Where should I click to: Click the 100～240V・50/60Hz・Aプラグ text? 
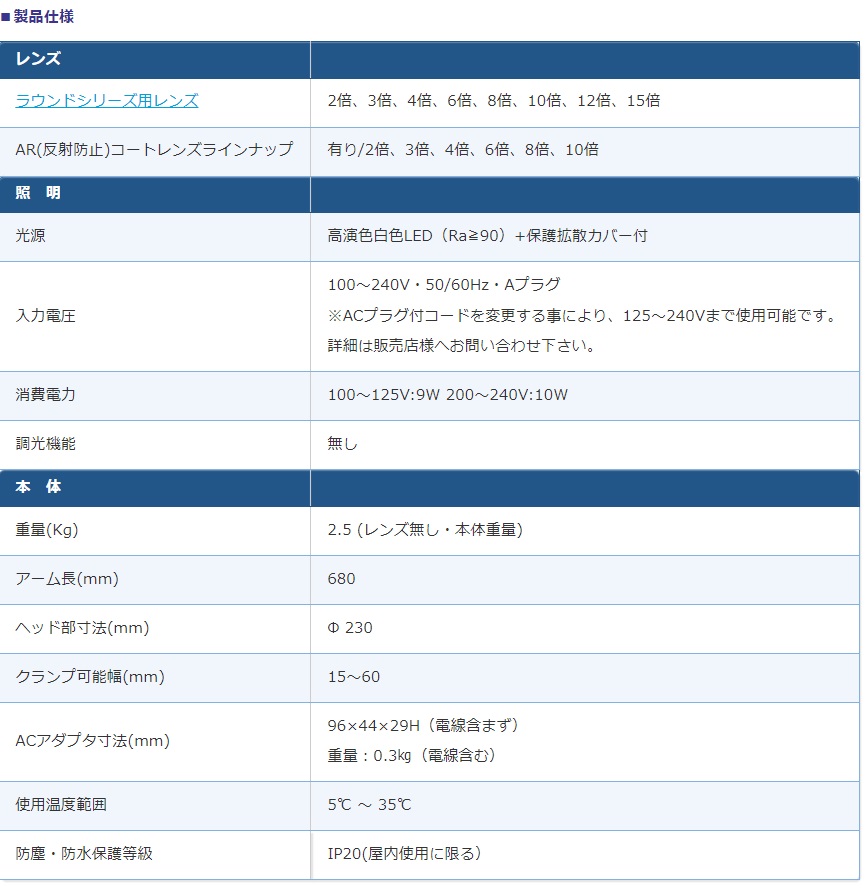click(x=444, y=284)
